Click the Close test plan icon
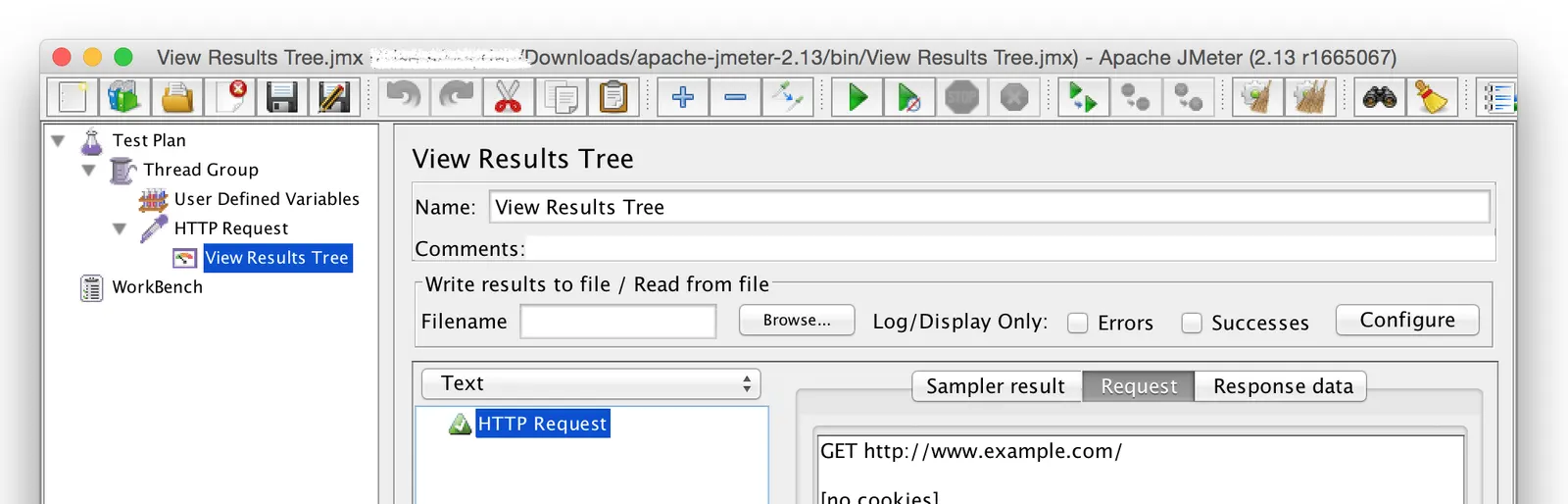Screen dimensions: 1568x504 (230, 97)
